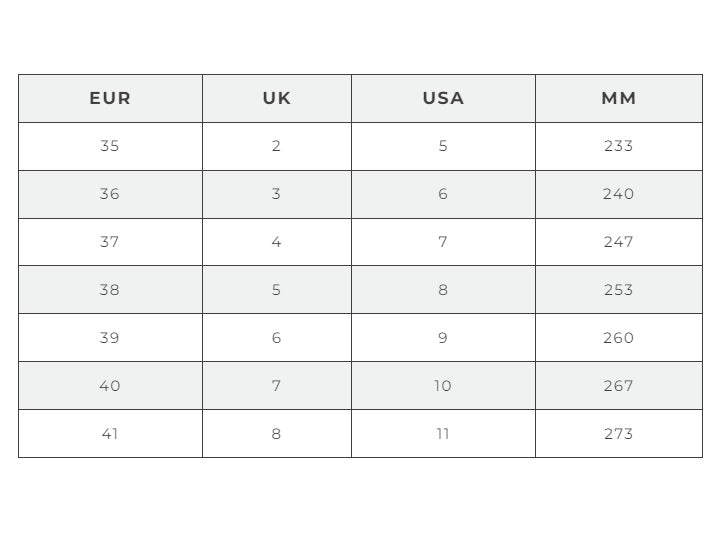
Task: Click the 247 MM value
Action: 618,242
